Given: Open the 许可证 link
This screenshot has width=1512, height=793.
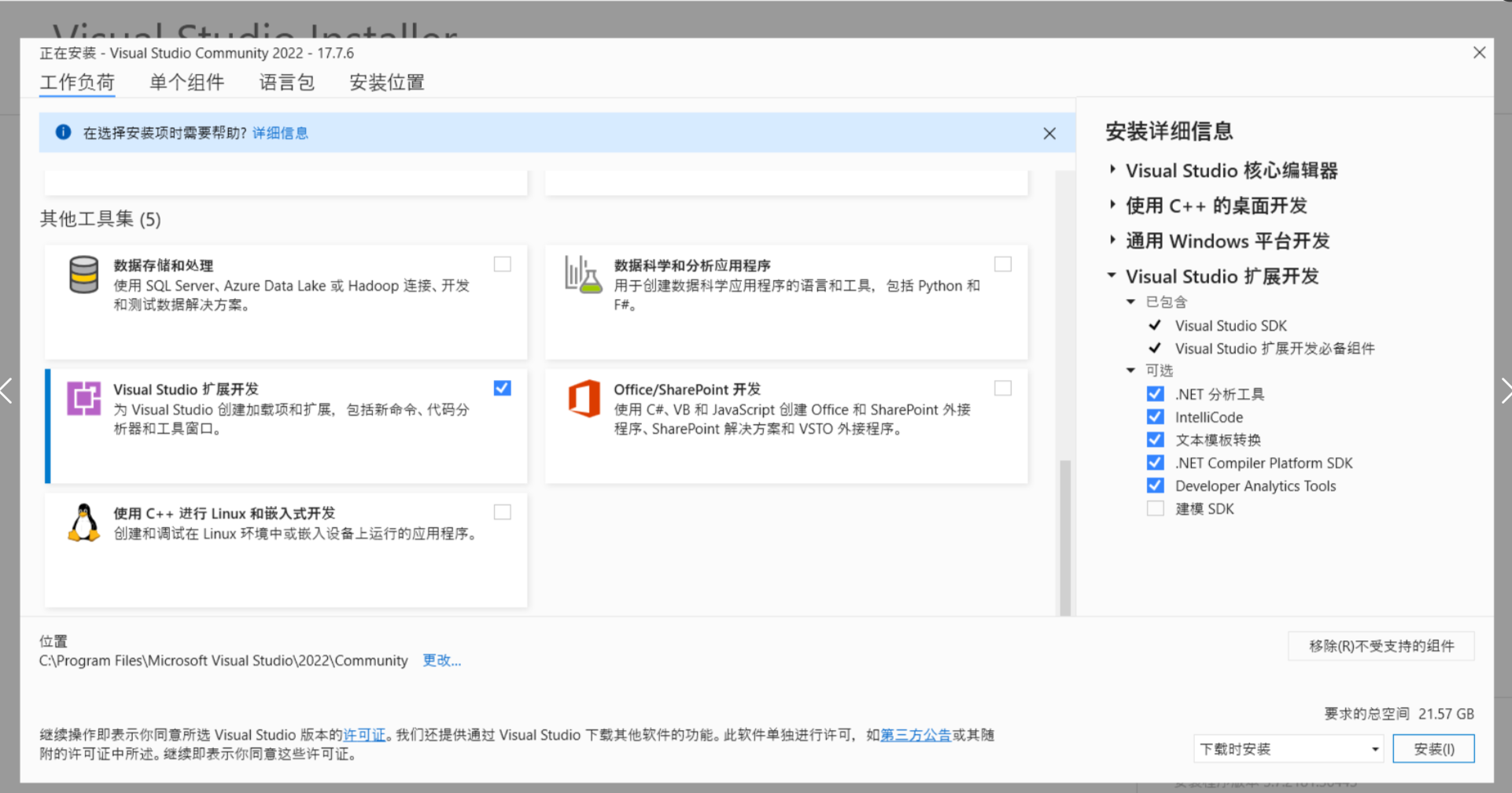Looking at the screenshot, I should (364, 735).
